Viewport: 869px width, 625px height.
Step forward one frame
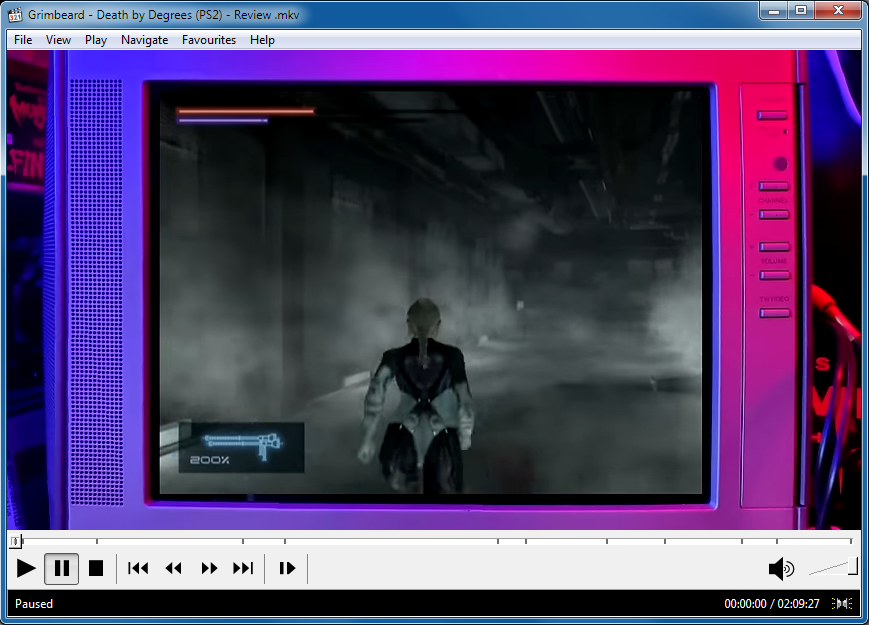pos(287,568)
